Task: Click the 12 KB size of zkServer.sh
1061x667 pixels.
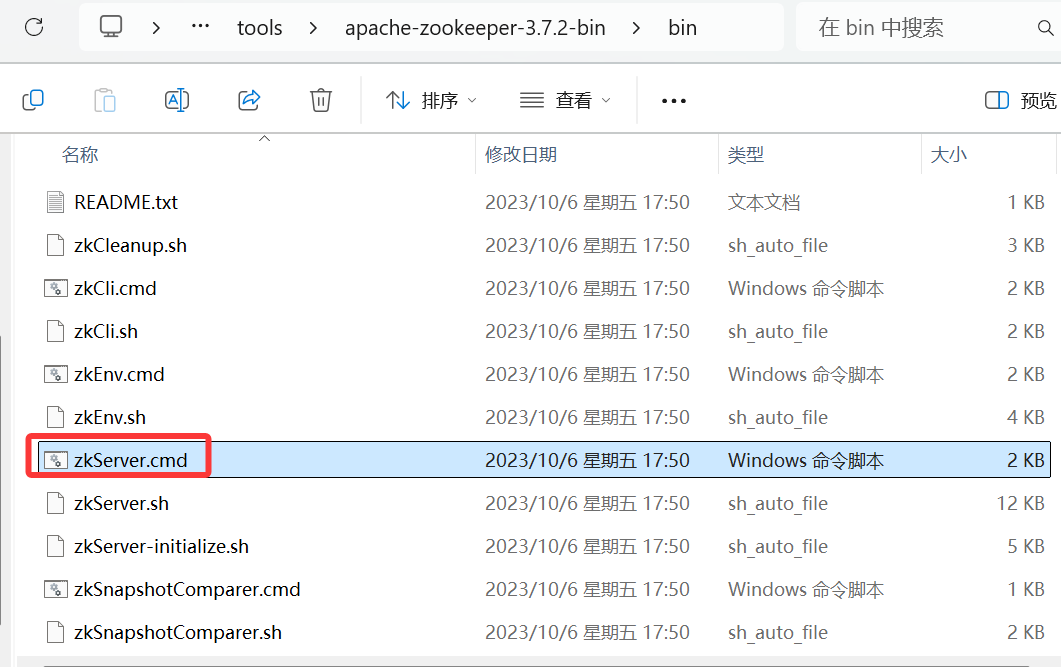Action: pyautogui.click(x=1020, y=503)
